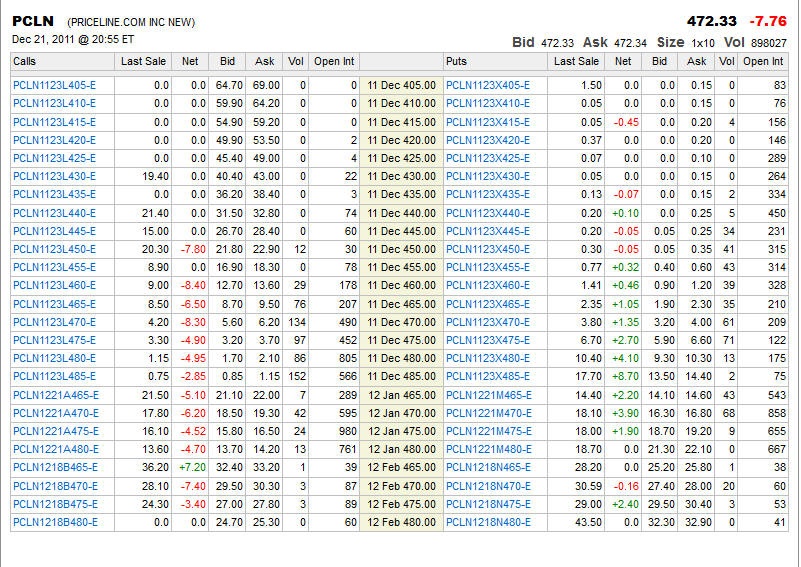
Task: Open the PCLN1123L405-E call option link
Action: click(x=54, y=85)
